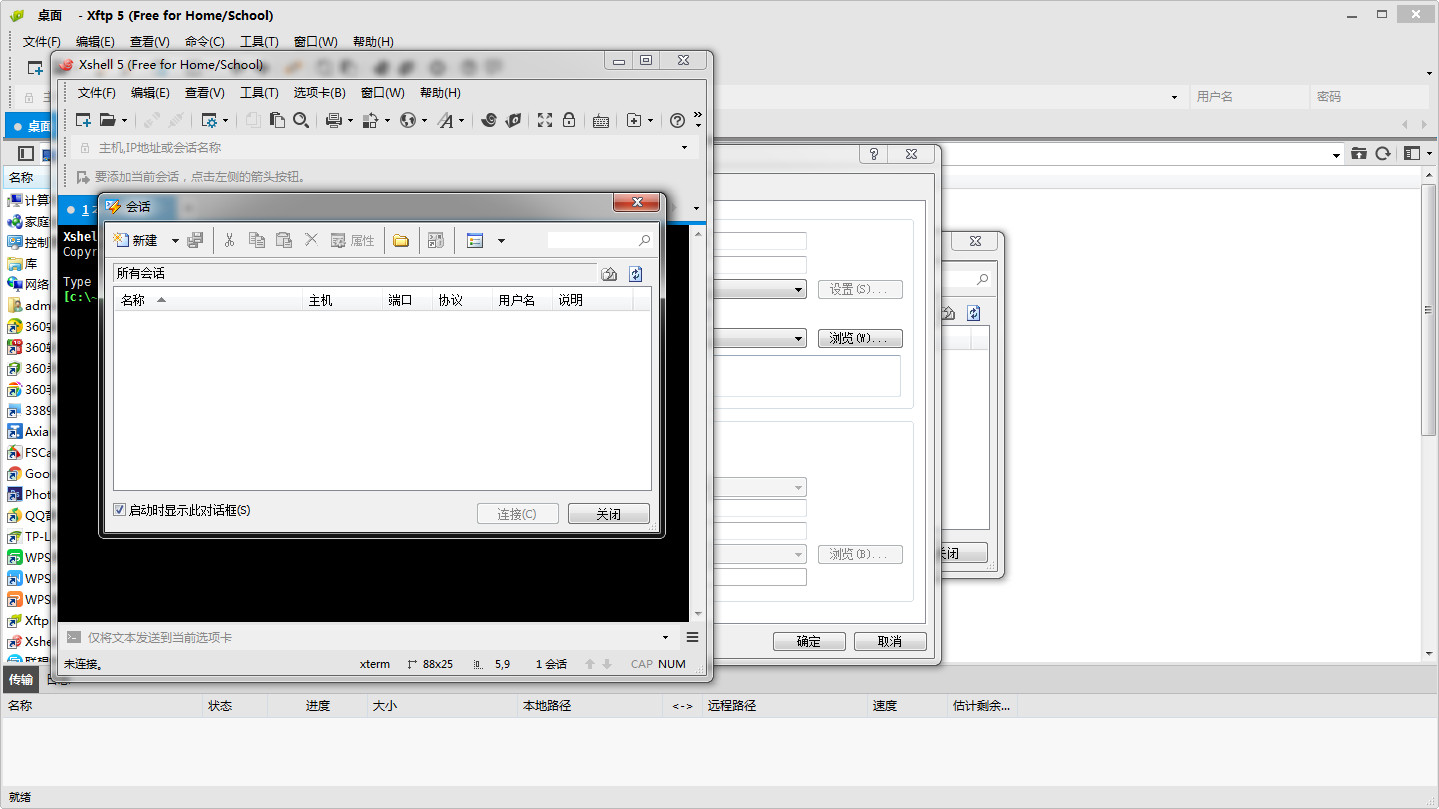
Task: Click Print icon in Xshell toolbar
Action: (x=334, y=120)
